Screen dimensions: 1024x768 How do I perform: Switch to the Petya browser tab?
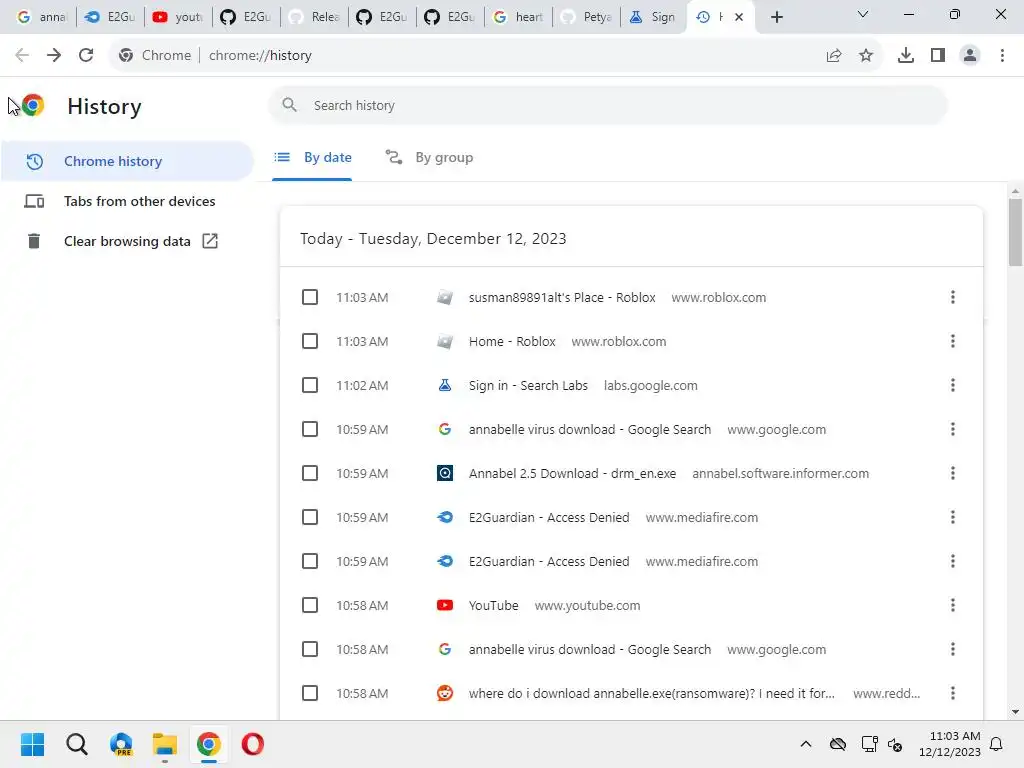[x=586, y=17]
